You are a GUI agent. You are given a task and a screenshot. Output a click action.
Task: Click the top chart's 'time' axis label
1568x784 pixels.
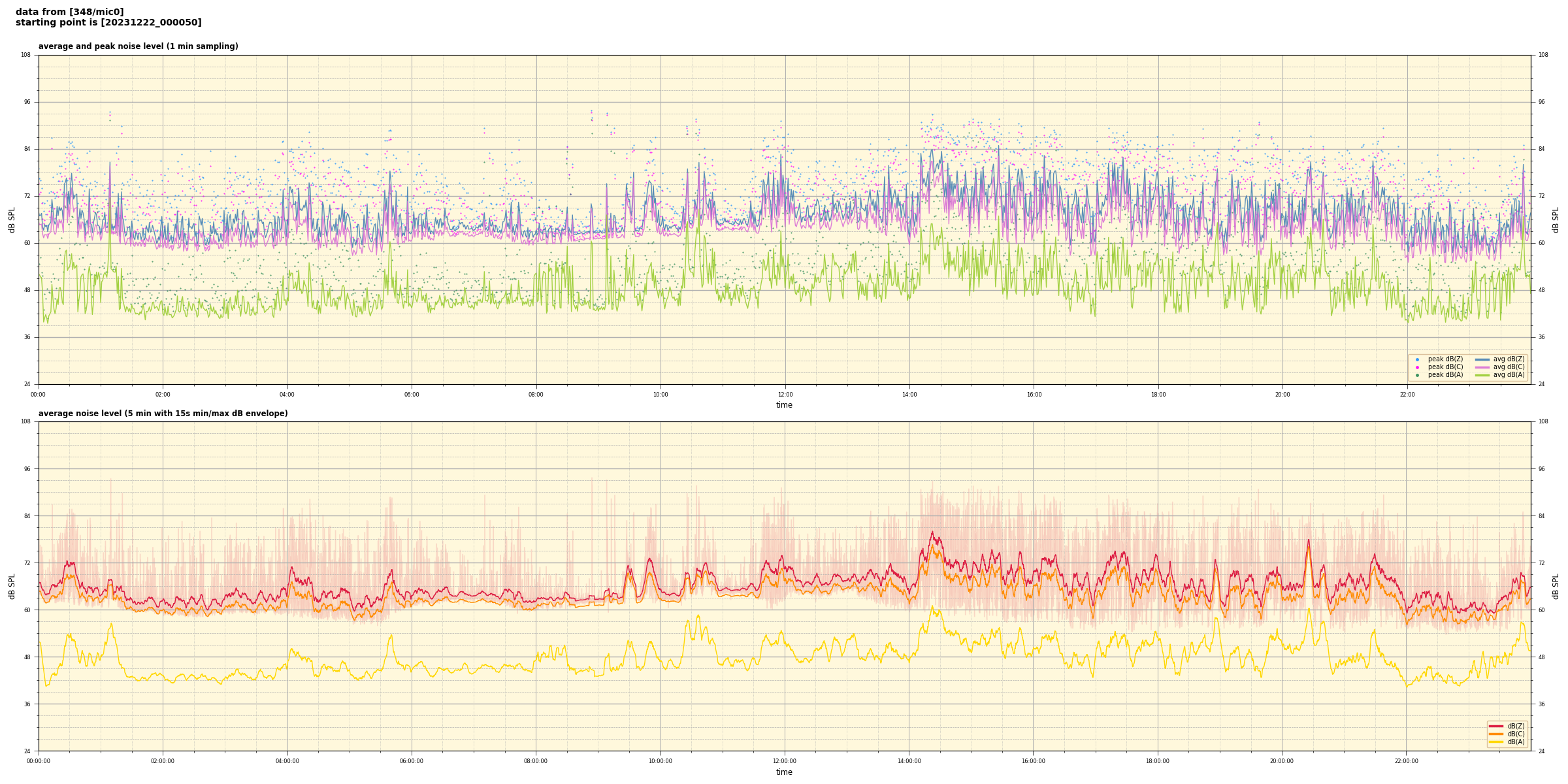784,405
